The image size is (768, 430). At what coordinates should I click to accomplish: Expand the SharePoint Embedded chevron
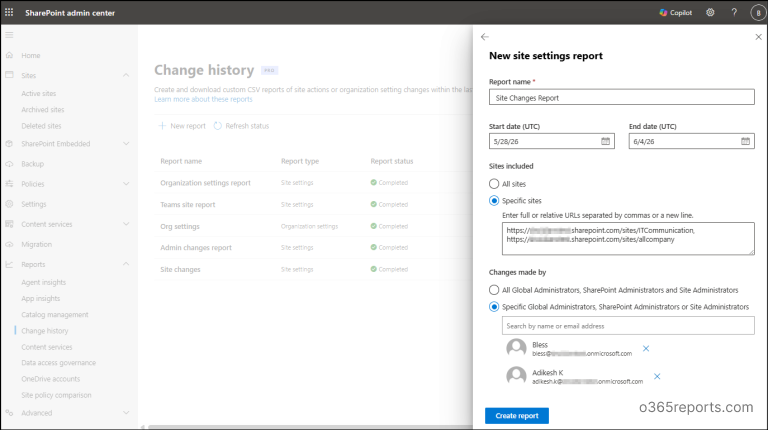click(x=126, y=144)
